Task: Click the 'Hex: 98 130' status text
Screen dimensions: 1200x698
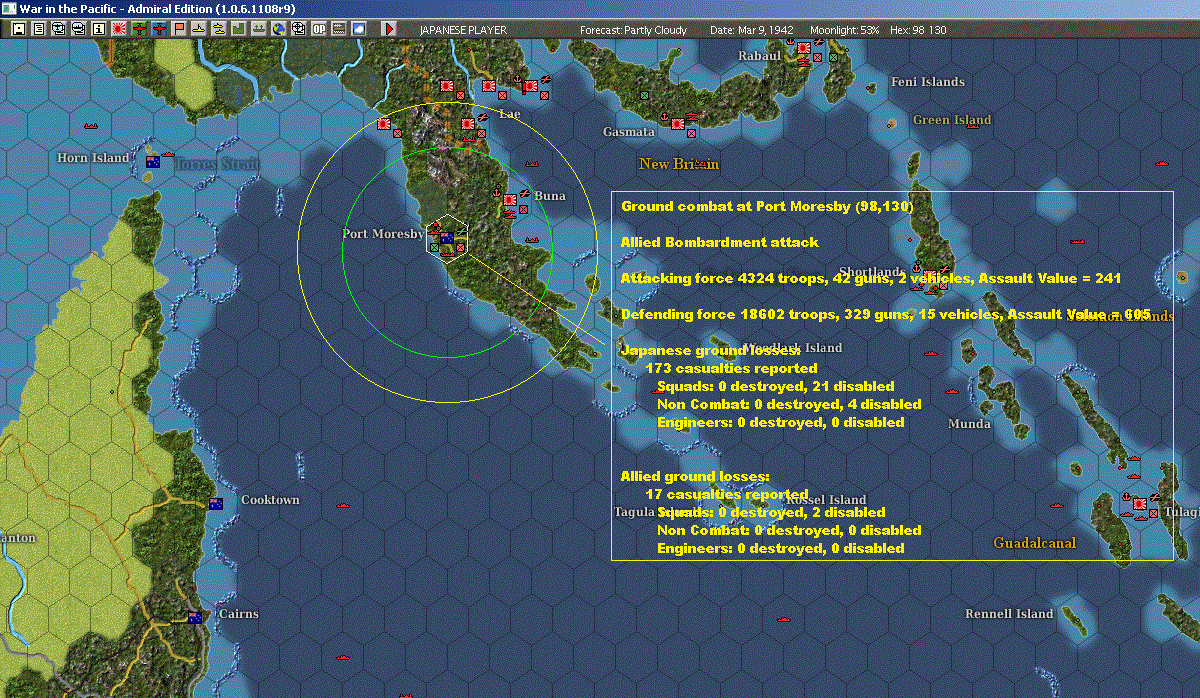Action: coord(917,30)
